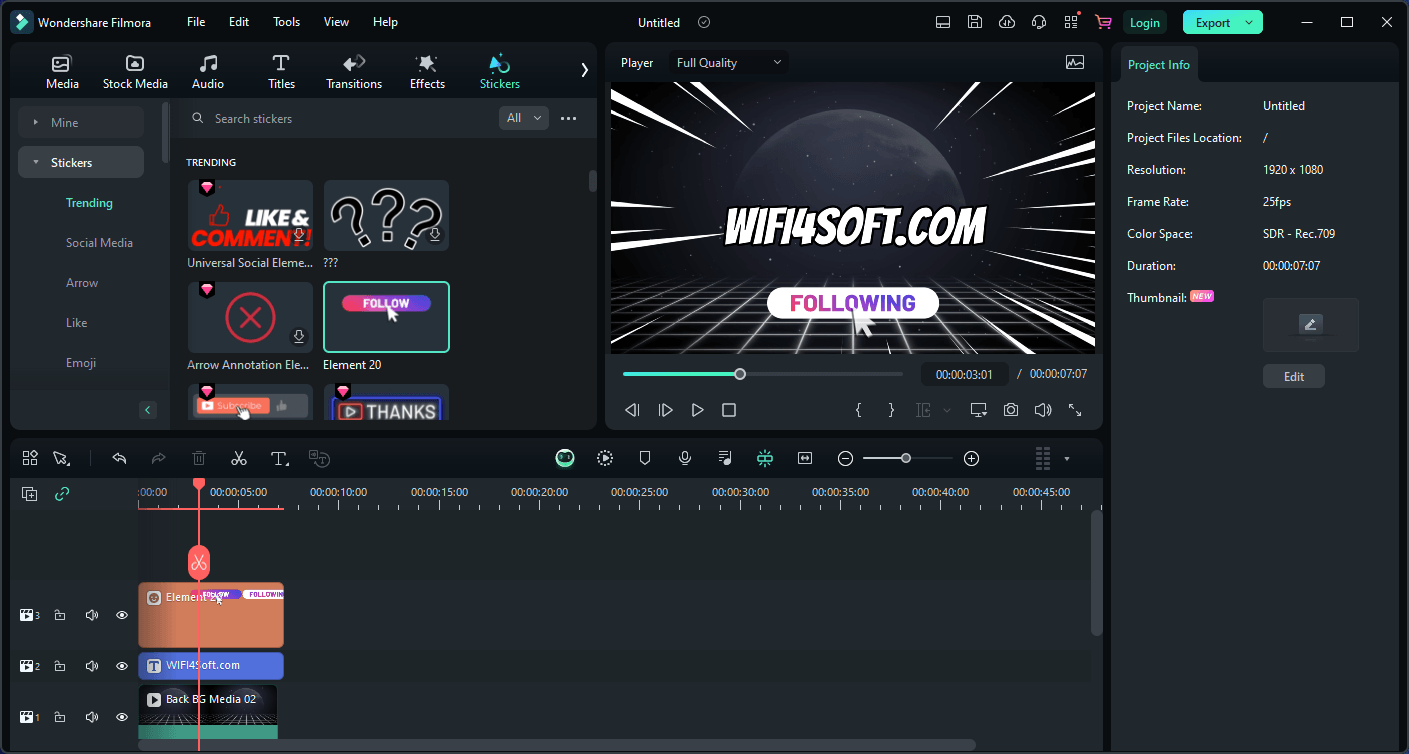Mute track 2 with the speaker icon
The height and width of the screenshot is (754, 1409).
pyautogui.click(x=92, y=666)
